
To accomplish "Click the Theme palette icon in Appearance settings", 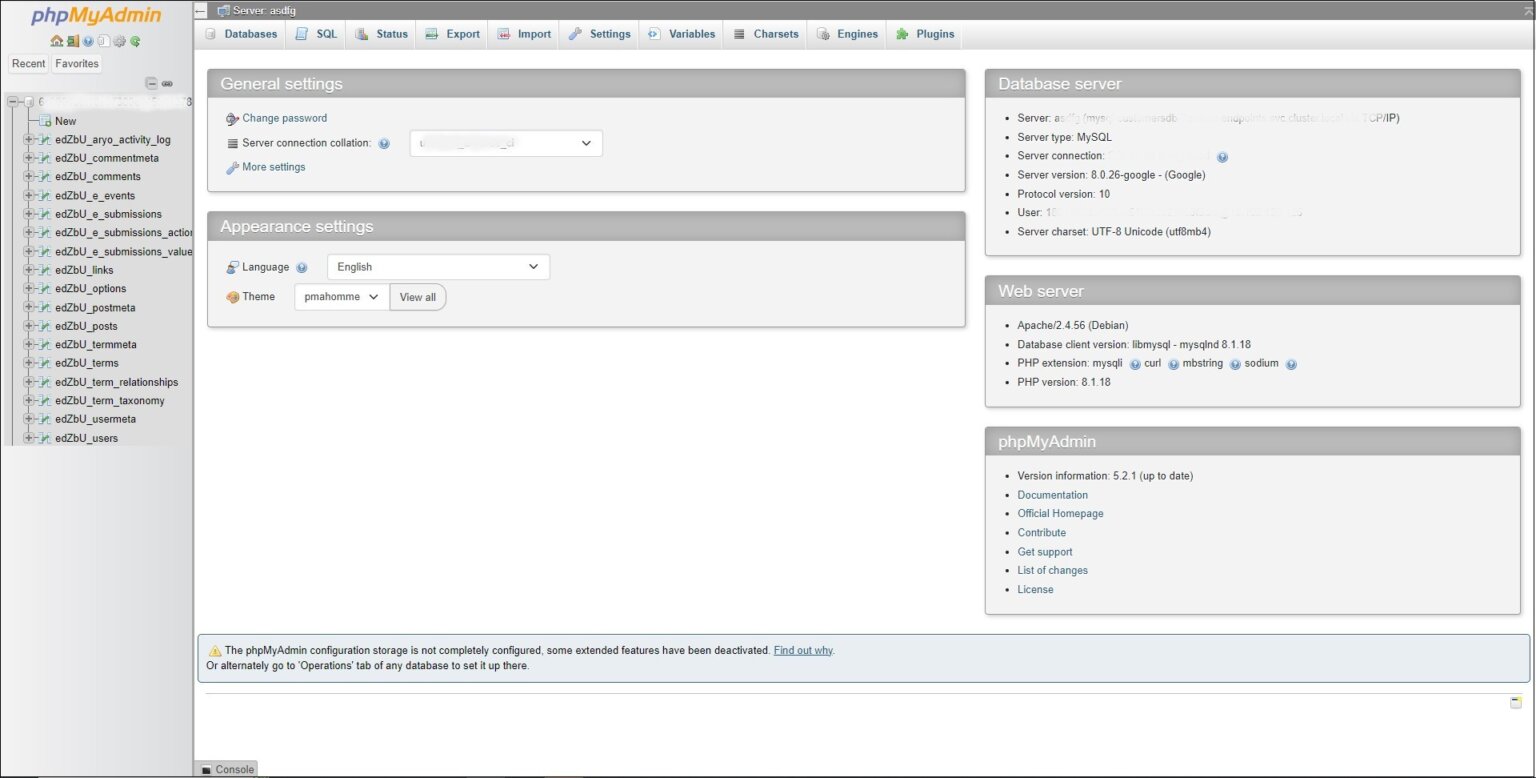I will pyautogui.click(x=230, y=296).
